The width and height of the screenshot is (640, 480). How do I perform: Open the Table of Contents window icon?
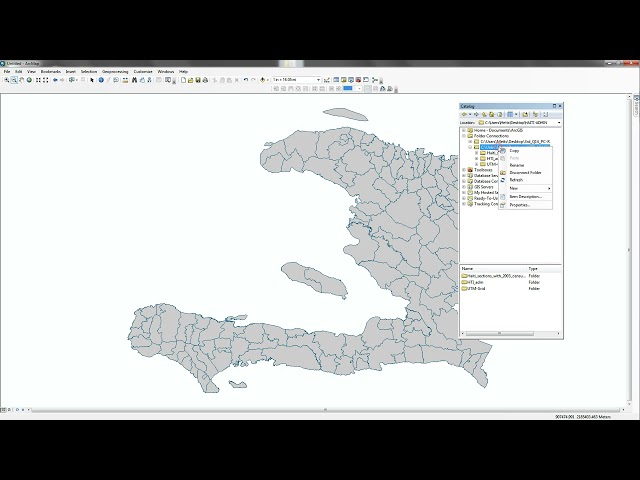click(336, 80)
